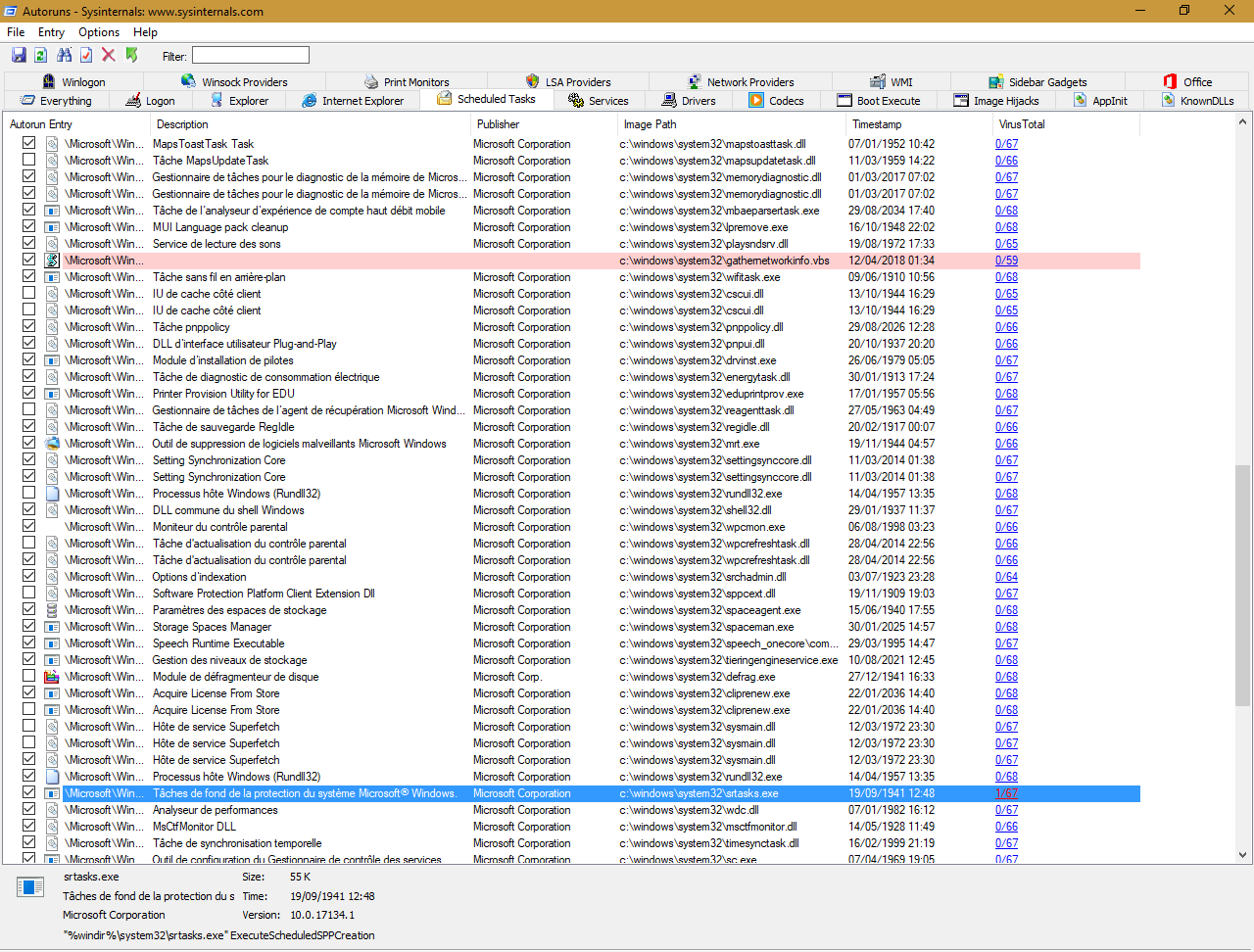Switch to the Everything tab
The height and width of the screenshot is (952, 1254).
(57, 100)
